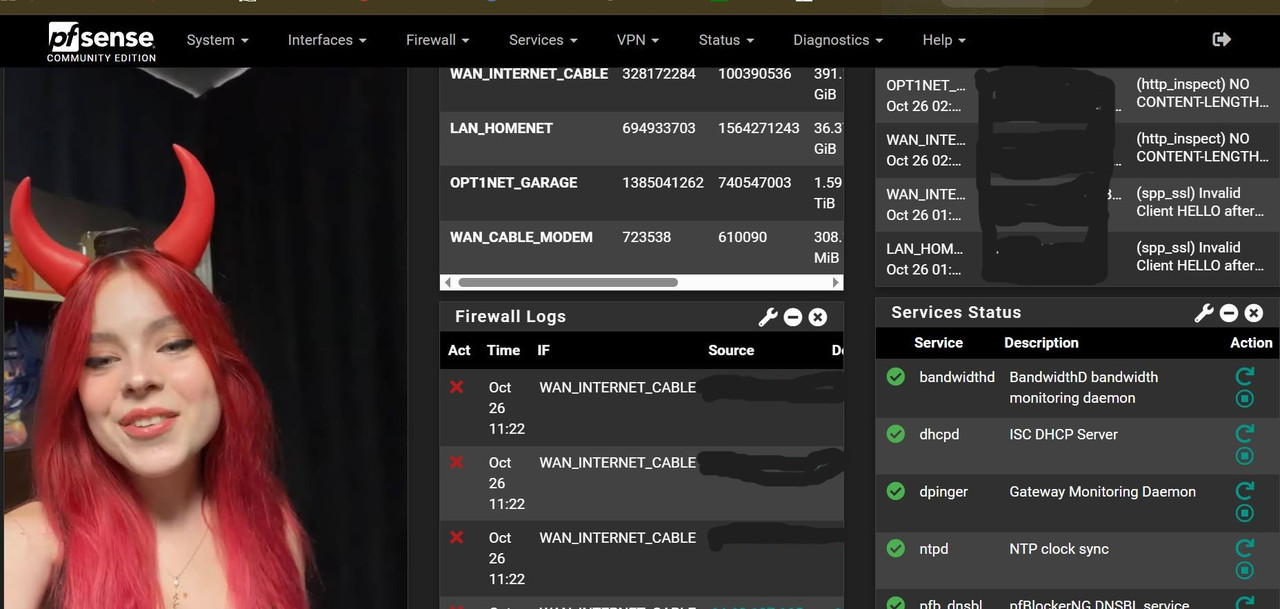Click the spp_ssl Invalid Client HELLO alert in LAN_HOM row
This screenshot has height=609, width=1280.
tap(1200, 256)
